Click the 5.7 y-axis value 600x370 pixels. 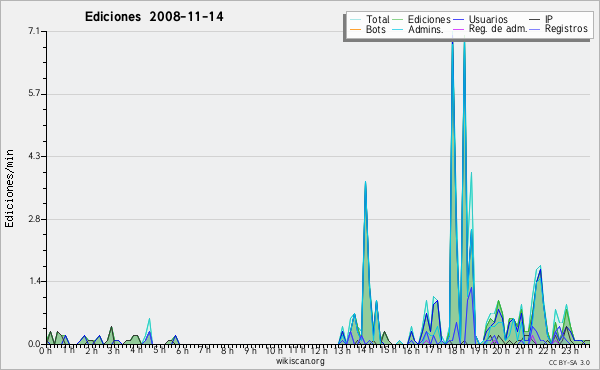coord(34,94)
